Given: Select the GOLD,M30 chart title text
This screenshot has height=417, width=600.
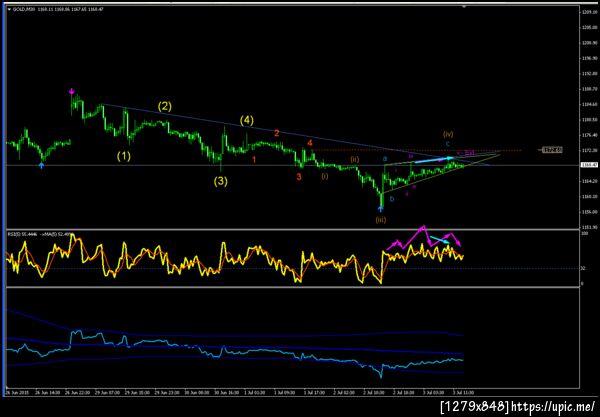Looking at the screenshot, I should coord(22,9).
